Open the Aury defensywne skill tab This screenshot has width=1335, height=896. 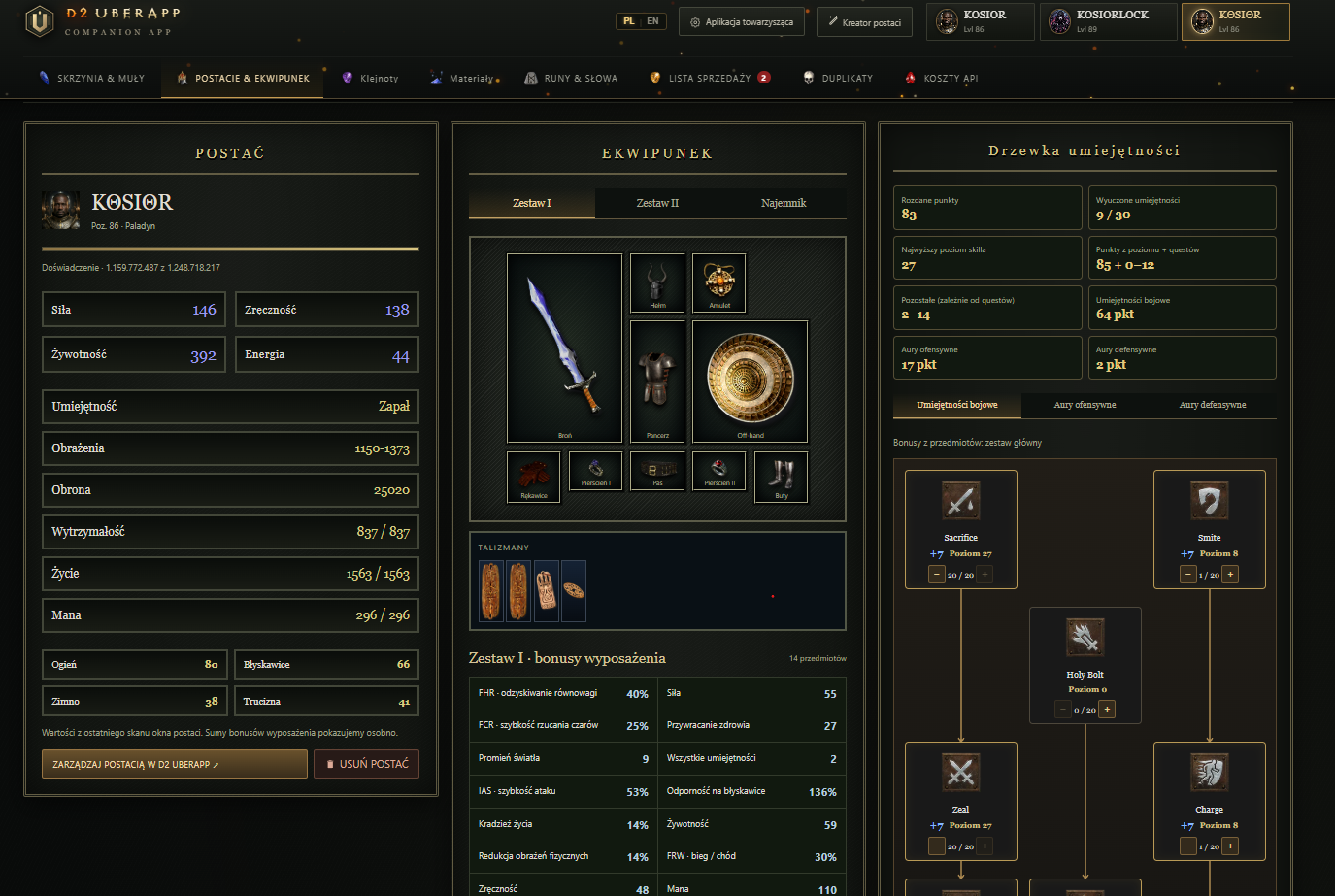[x=1213, y=405]
